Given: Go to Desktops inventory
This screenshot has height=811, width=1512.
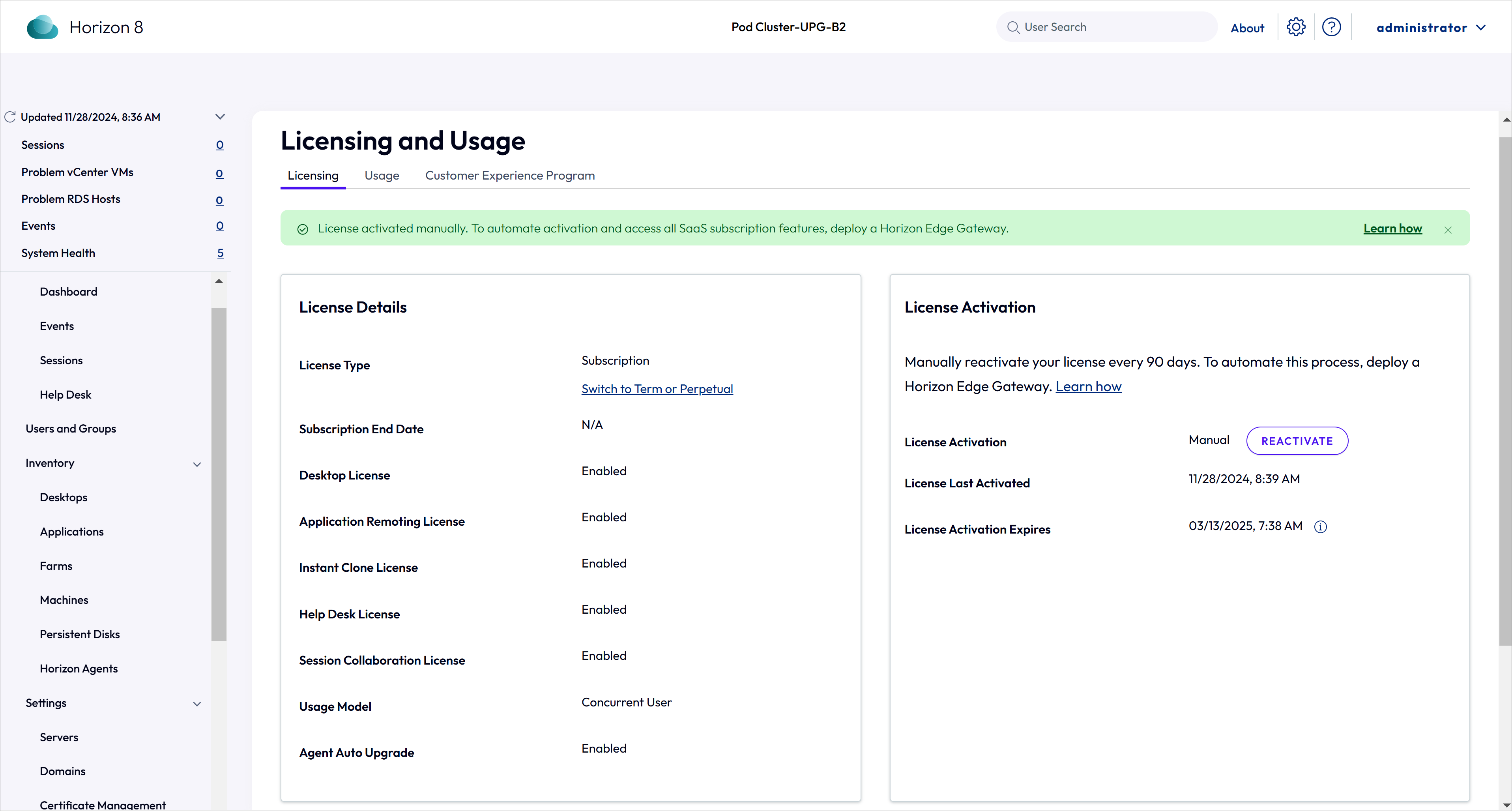Looking at the screenshot, I should (64, 497).
